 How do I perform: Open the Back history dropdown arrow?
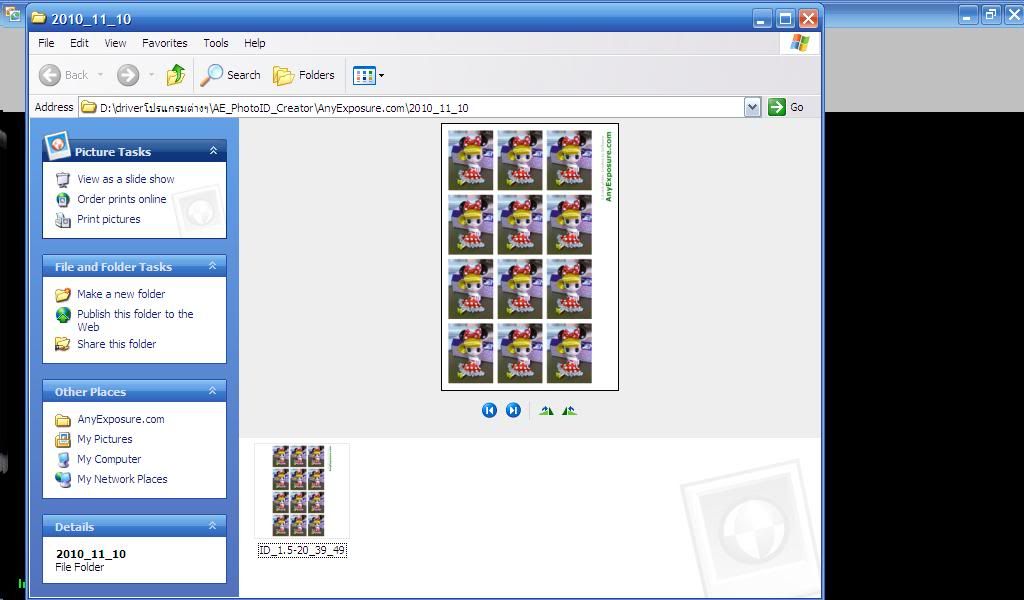[x=100, y=75]
